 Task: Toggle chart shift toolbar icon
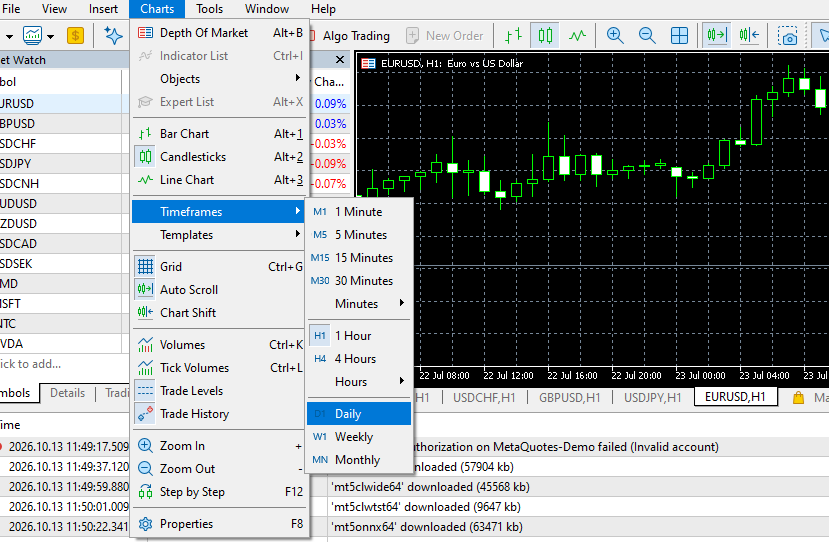coord(749,36)
